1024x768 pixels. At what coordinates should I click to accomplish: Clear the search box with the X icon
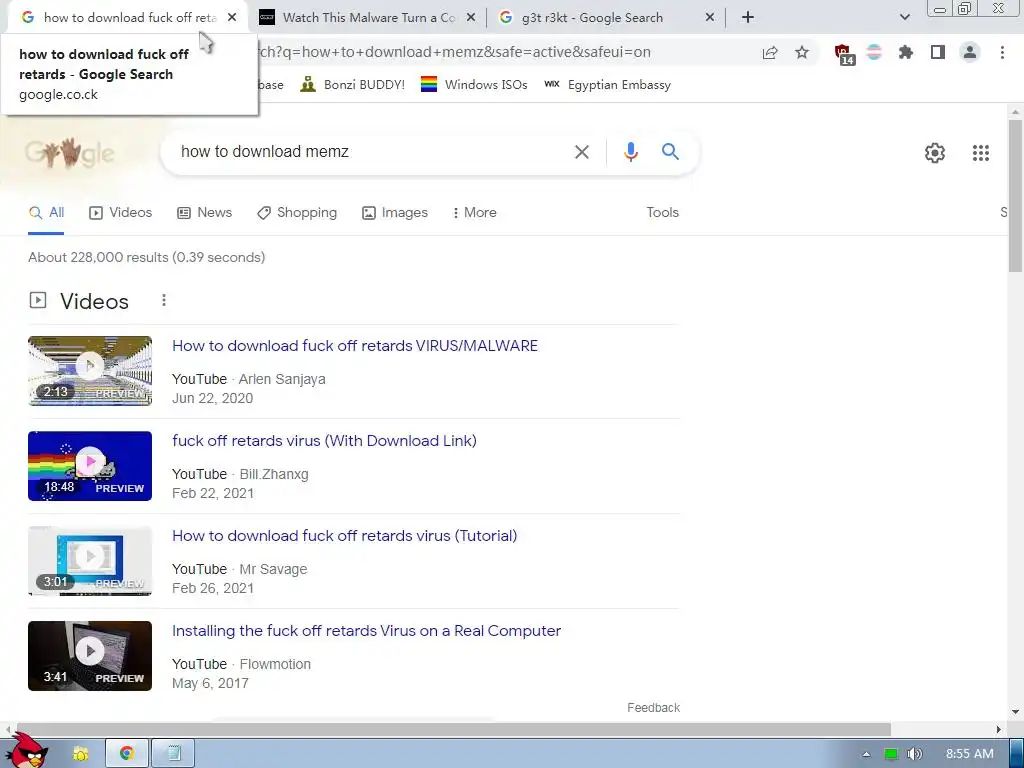point(581,152)
